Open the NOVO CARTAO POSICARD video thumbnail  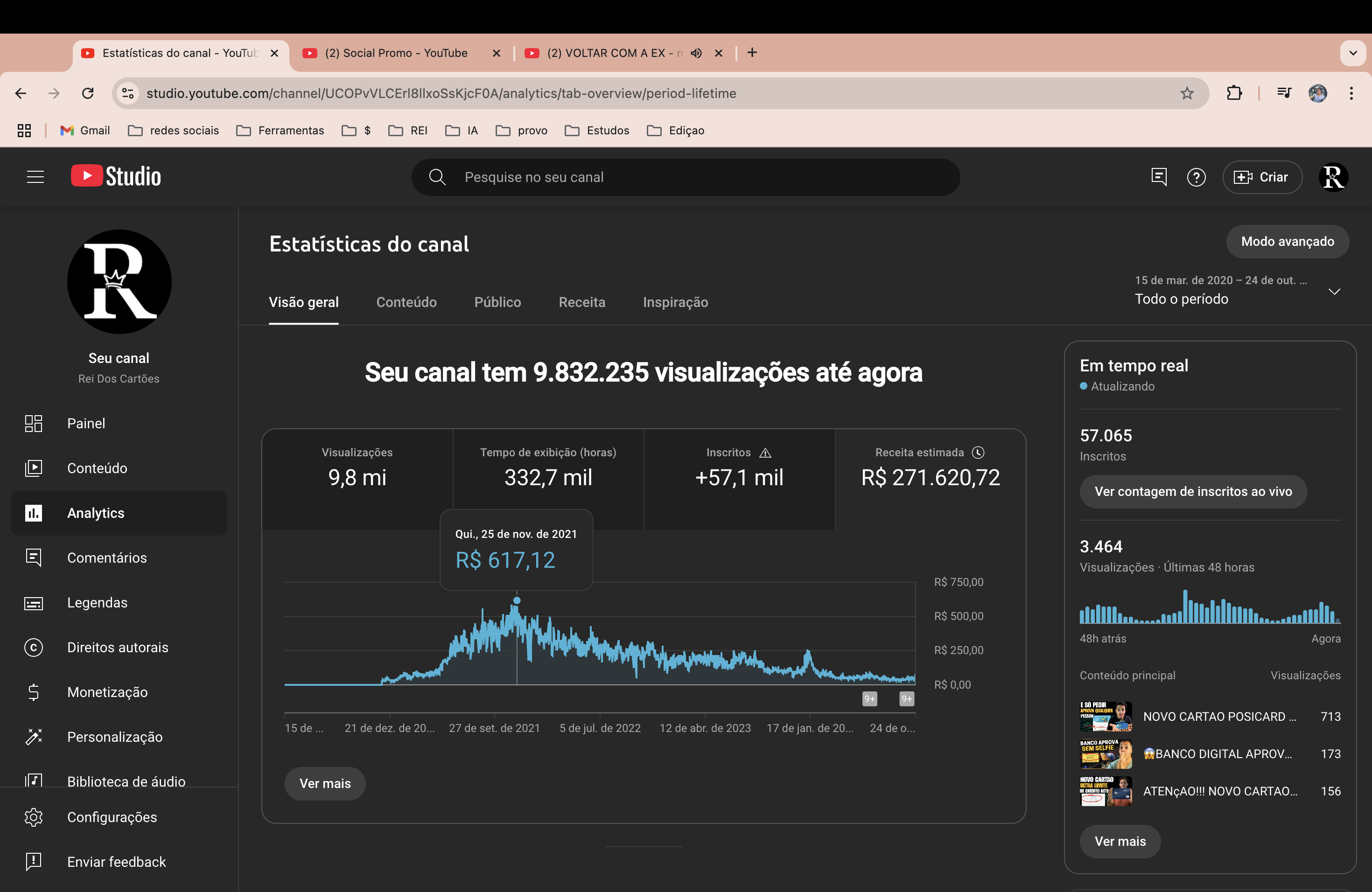(1106, 716)
